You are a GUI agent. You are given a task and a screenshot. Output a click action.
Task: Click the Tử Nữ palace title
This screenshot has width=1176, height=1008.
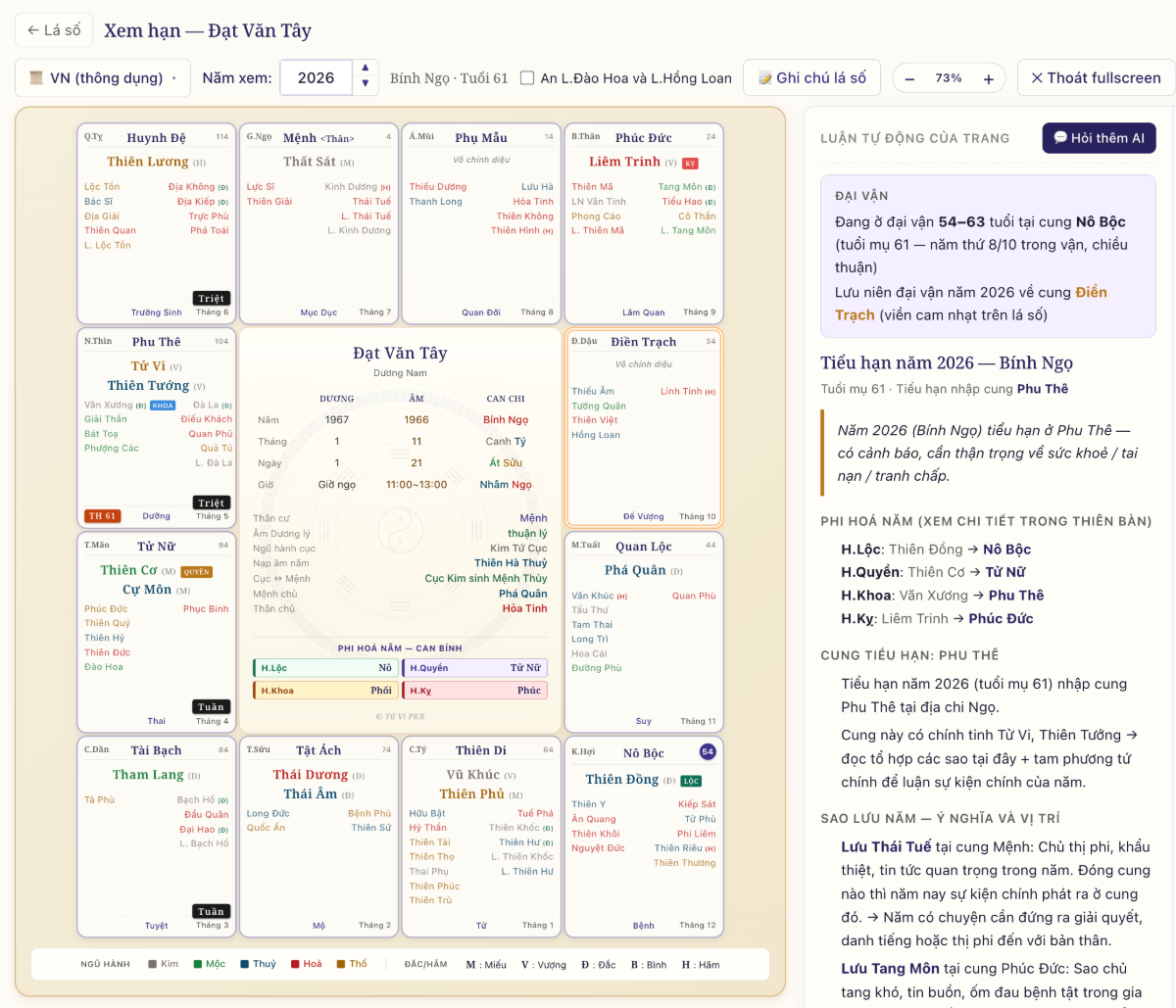[157, 546]
